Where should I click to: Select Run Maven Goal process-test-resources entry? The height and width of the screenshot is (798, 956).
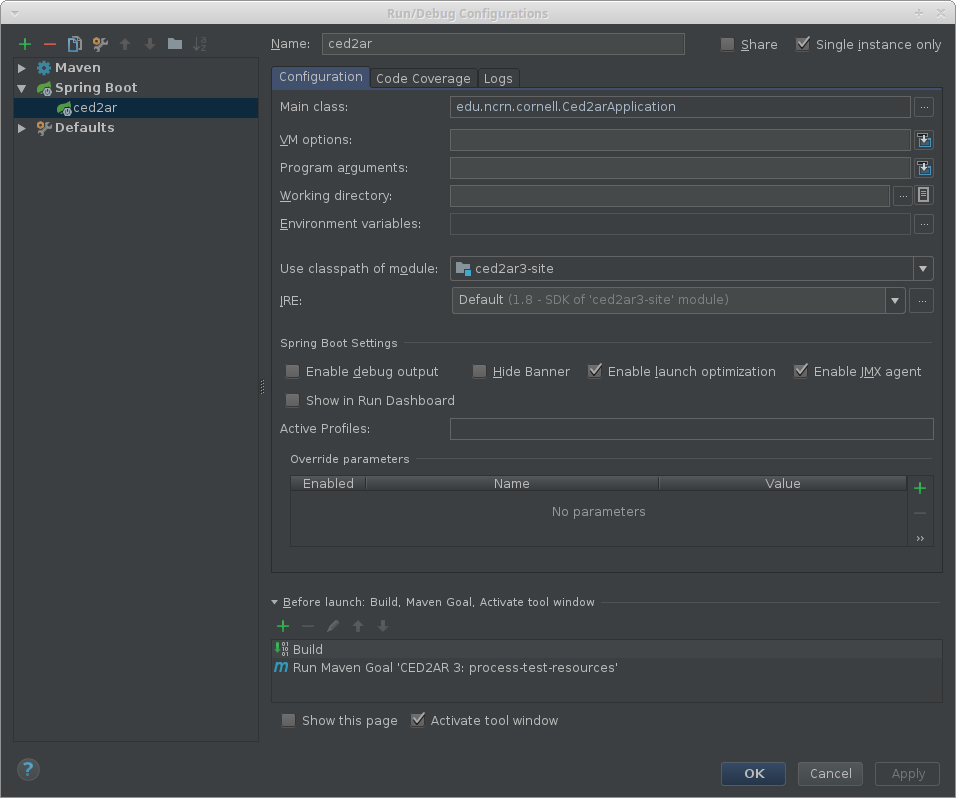[607, 668]
